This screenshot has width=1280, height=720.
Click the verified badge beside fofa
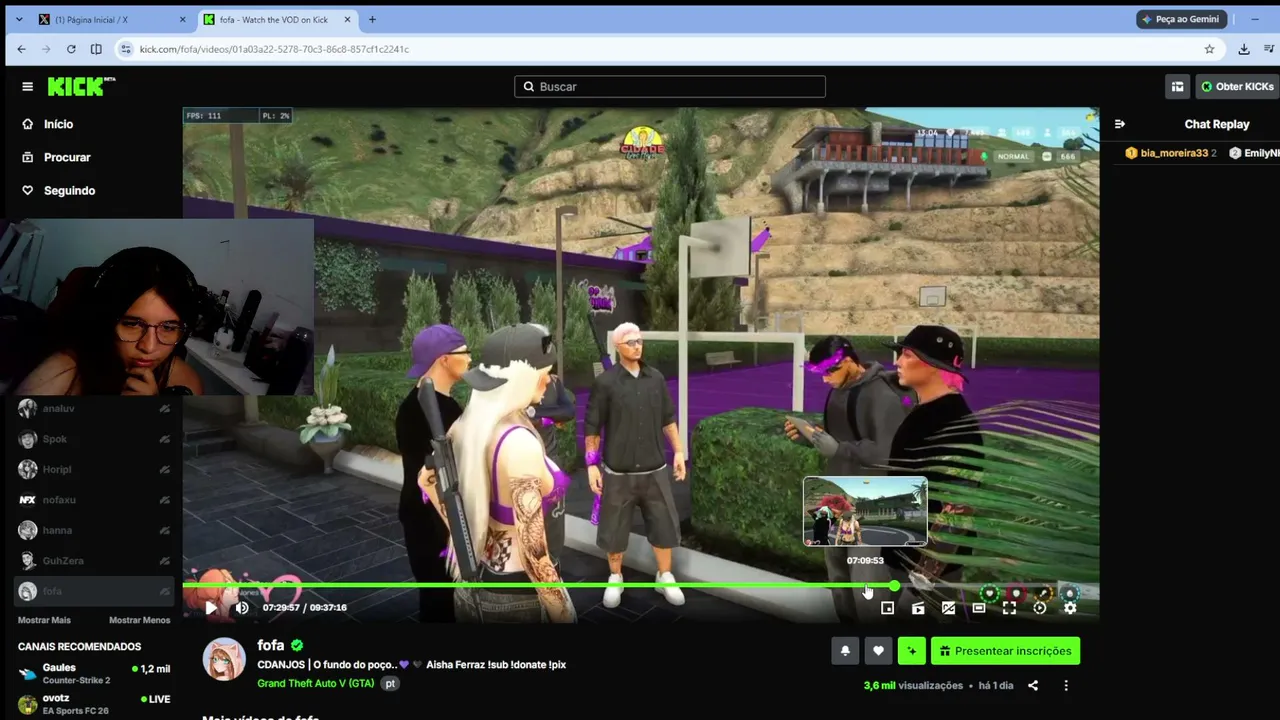[297, 646]
